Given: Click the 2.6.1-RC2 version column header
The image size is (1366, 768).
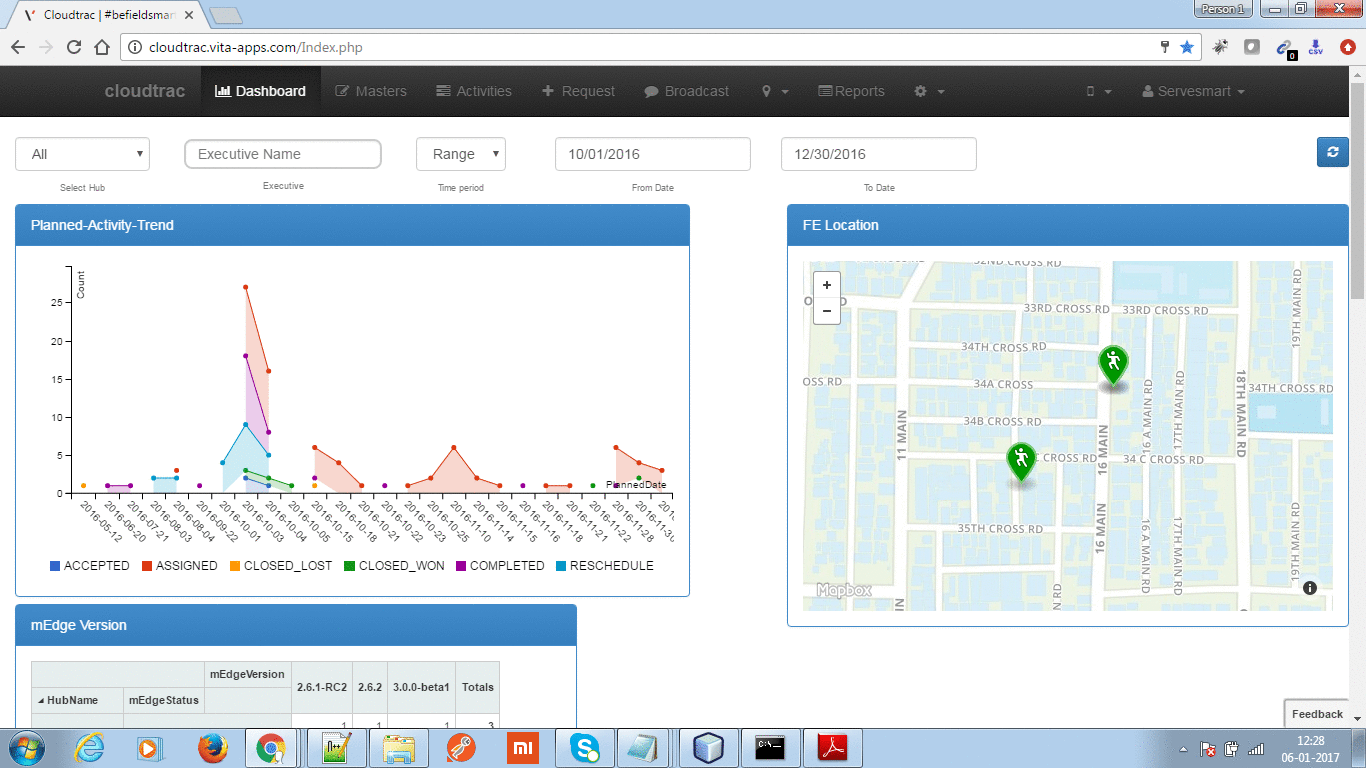Looking at the screenshot, I should (322, 687).
